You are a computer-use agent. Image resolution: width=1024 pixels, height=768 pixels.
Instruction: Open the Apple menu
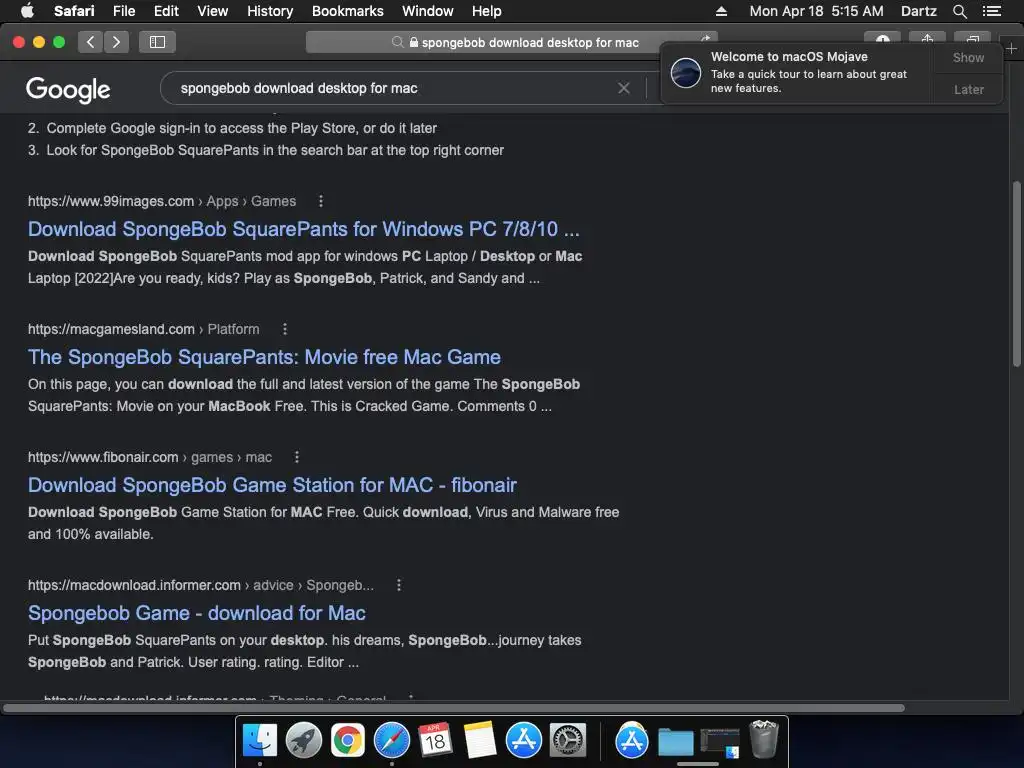(27, 11)
